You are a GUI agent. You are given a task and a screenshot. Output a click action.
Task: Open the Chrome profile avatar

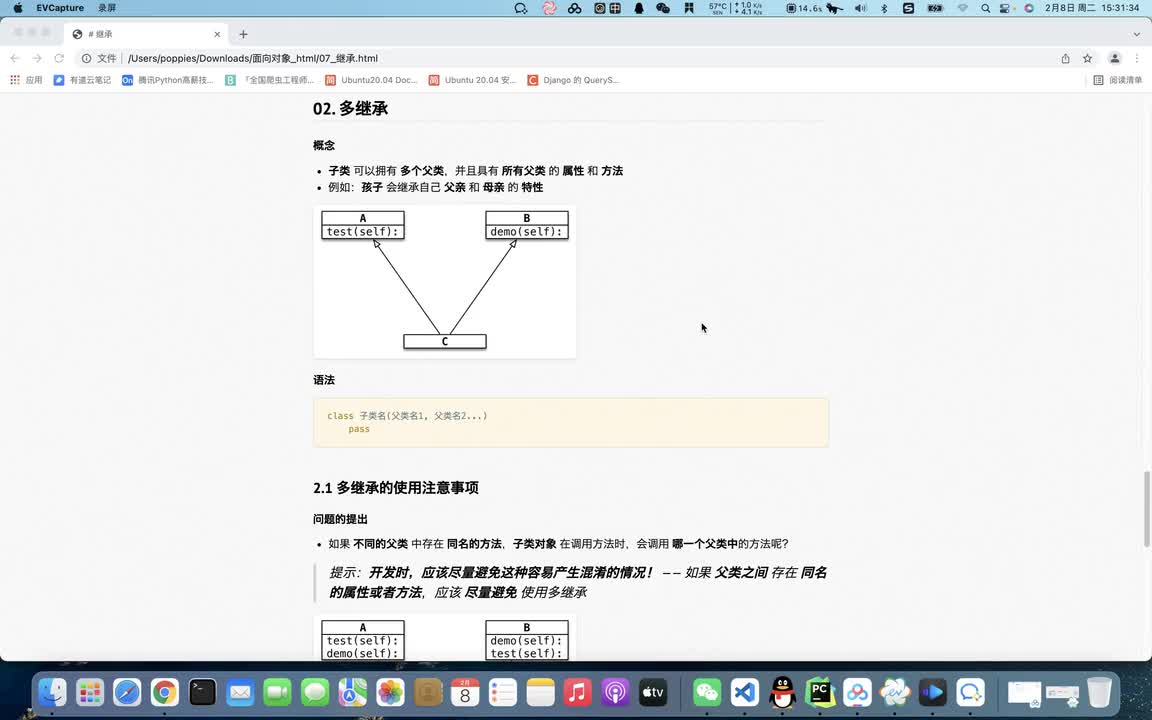pos(1115,58)
